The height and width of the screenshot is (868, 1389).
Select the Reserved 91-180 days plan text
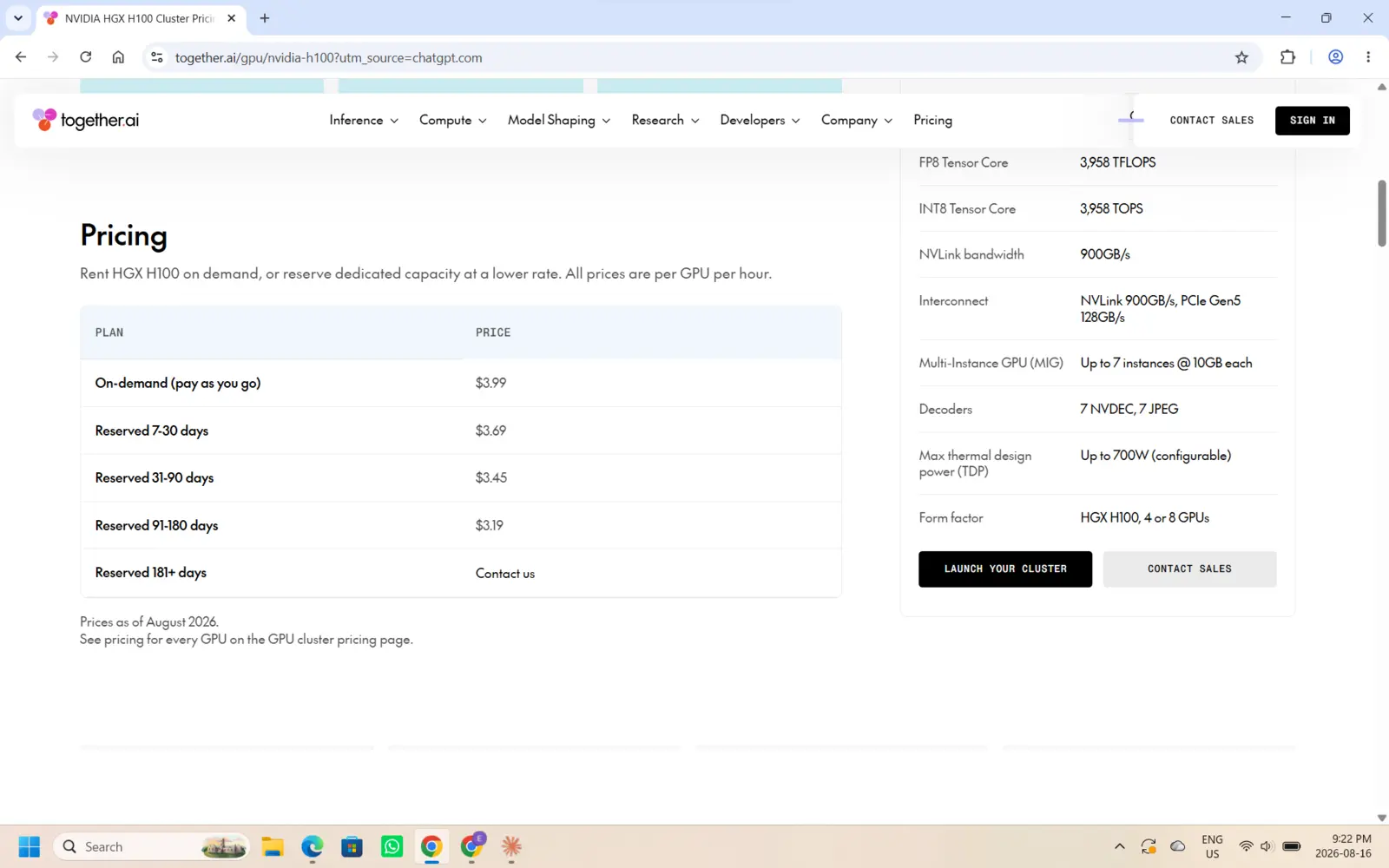[156, 525]
